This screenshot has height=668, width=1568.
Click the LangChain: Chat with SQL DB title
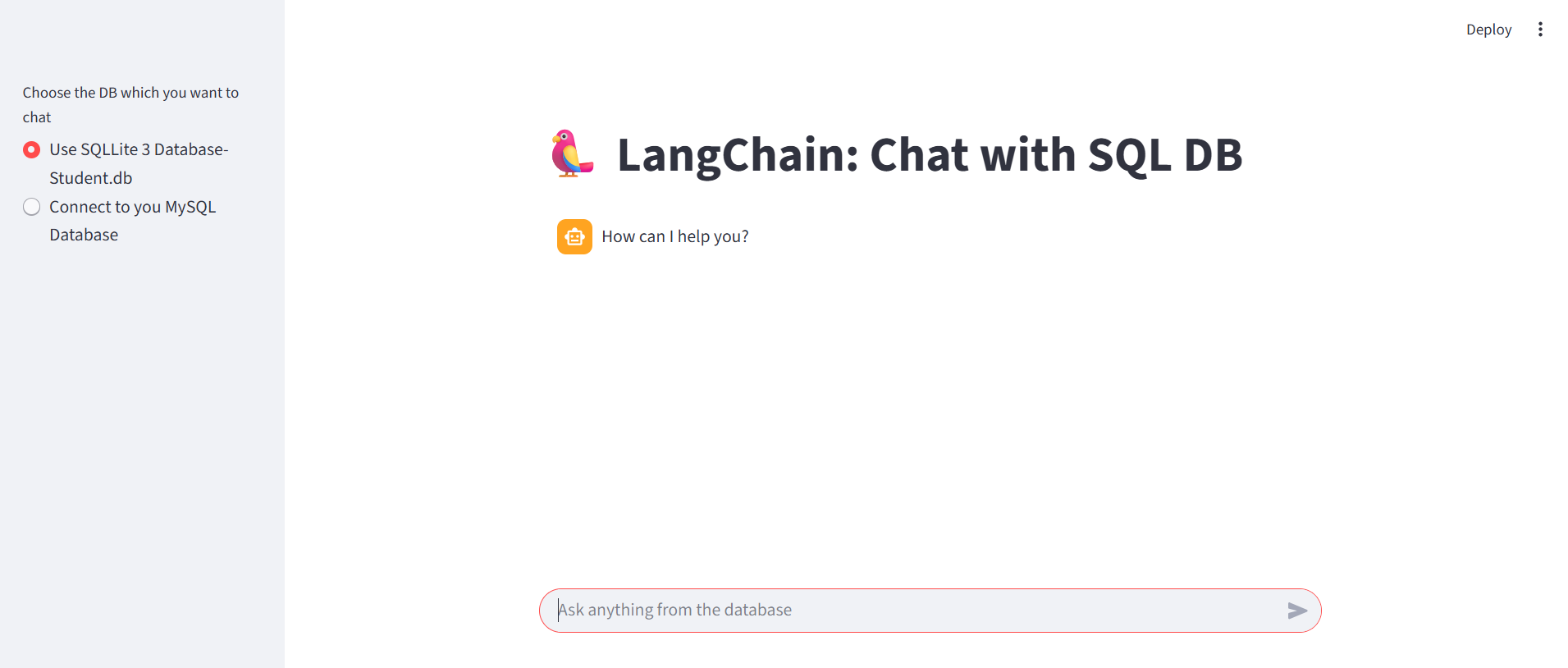tap(929, 154)
